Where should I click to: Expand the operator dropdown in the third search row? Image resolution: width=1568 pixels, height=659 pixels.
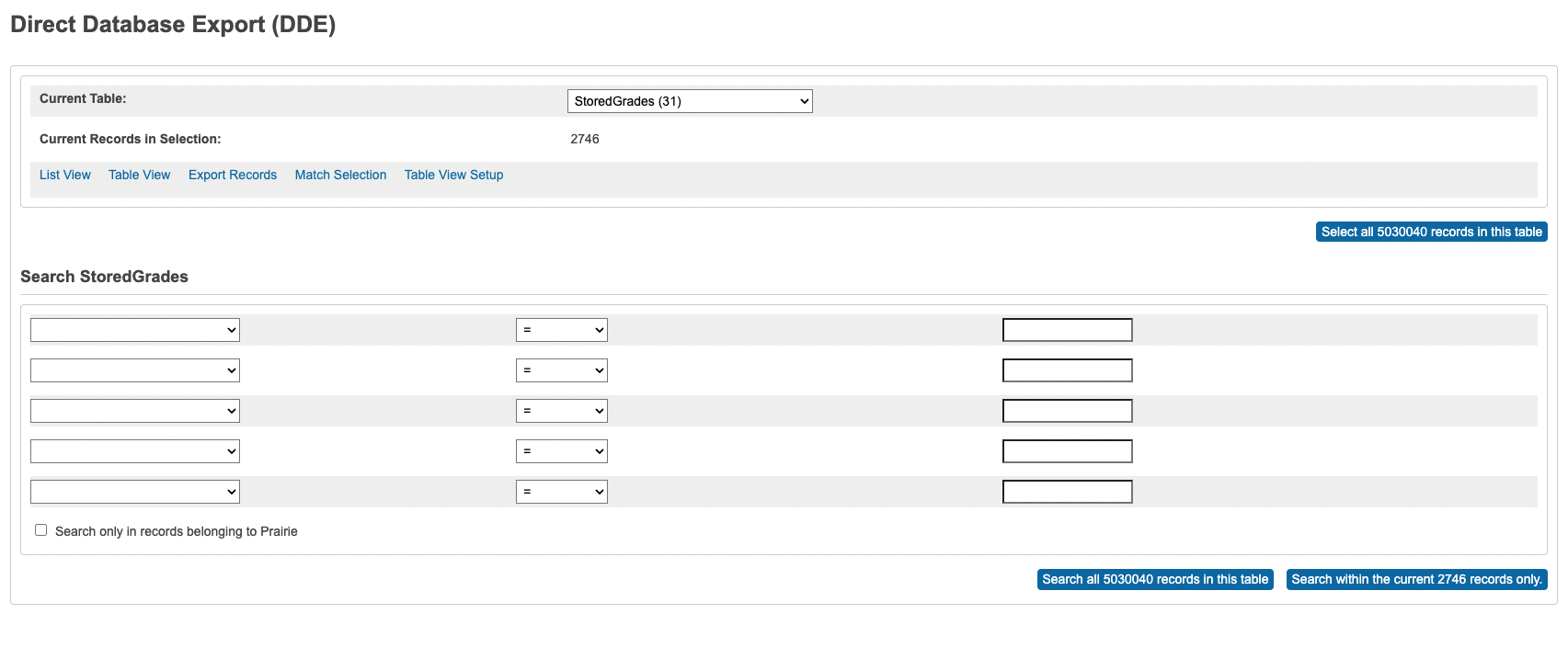pos(562,411)
